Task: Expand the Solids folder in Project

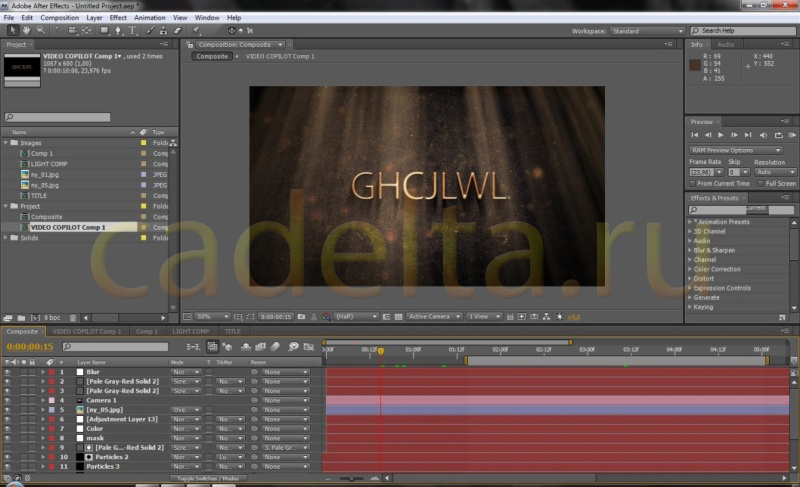Action: [6, 238]
